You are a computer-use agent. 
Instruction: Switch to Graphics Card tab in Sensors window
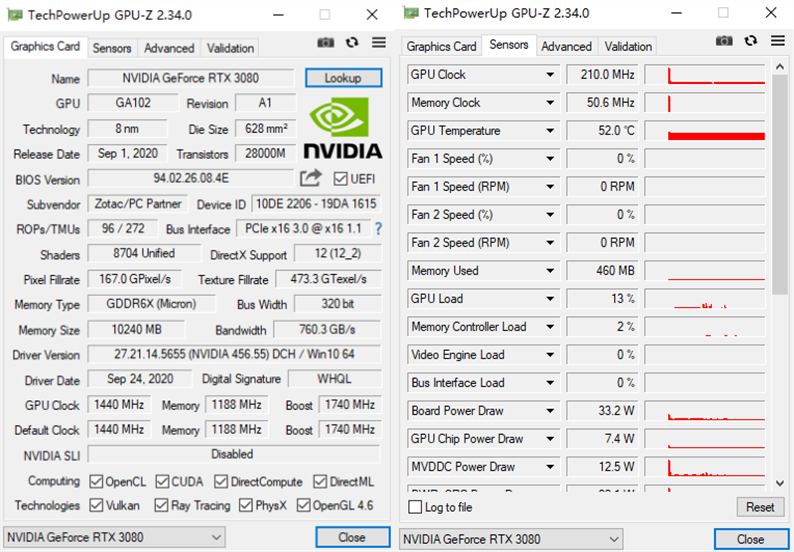[x=442, y=47]
